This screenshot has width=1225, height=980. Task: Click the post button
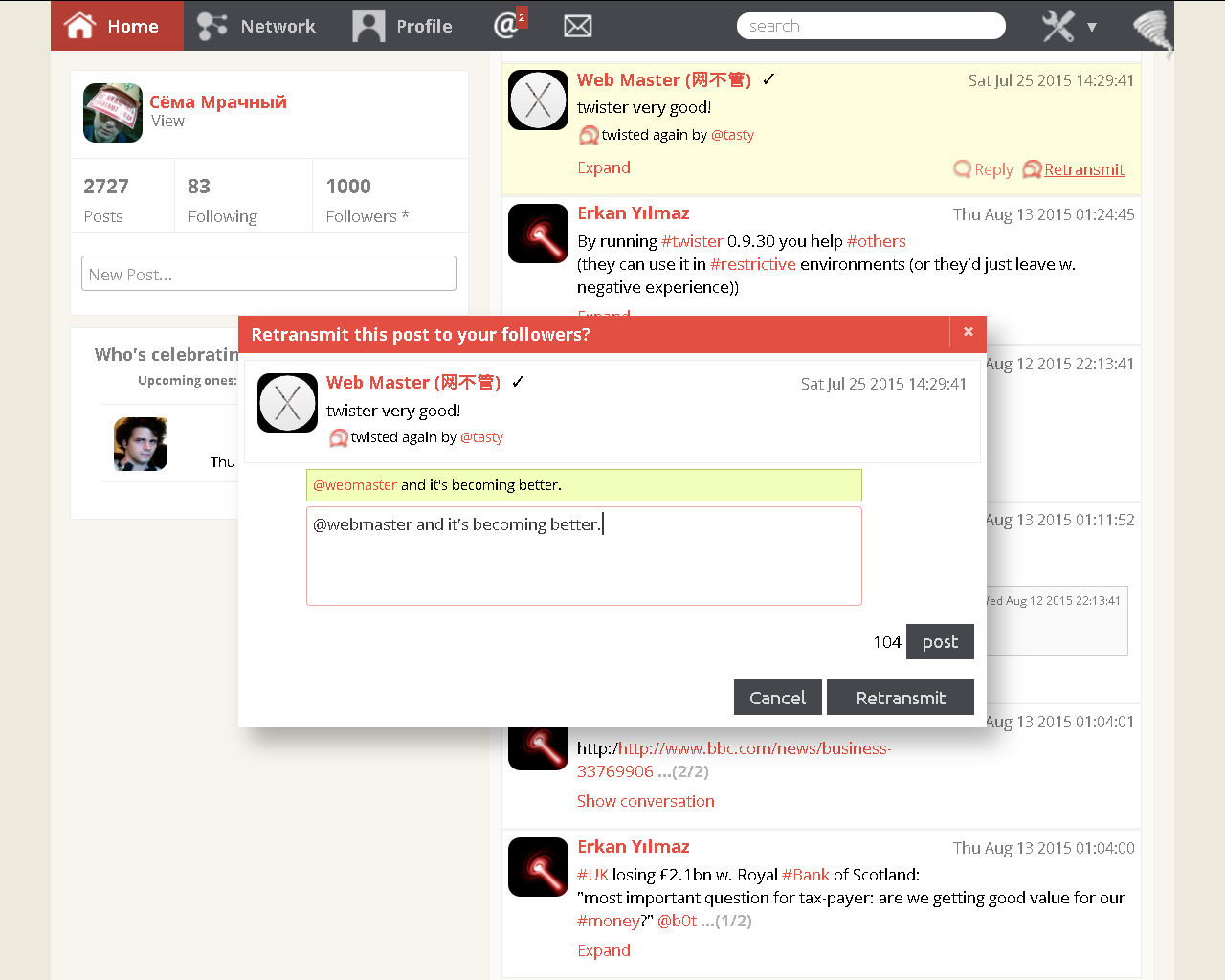coord(940,642)
